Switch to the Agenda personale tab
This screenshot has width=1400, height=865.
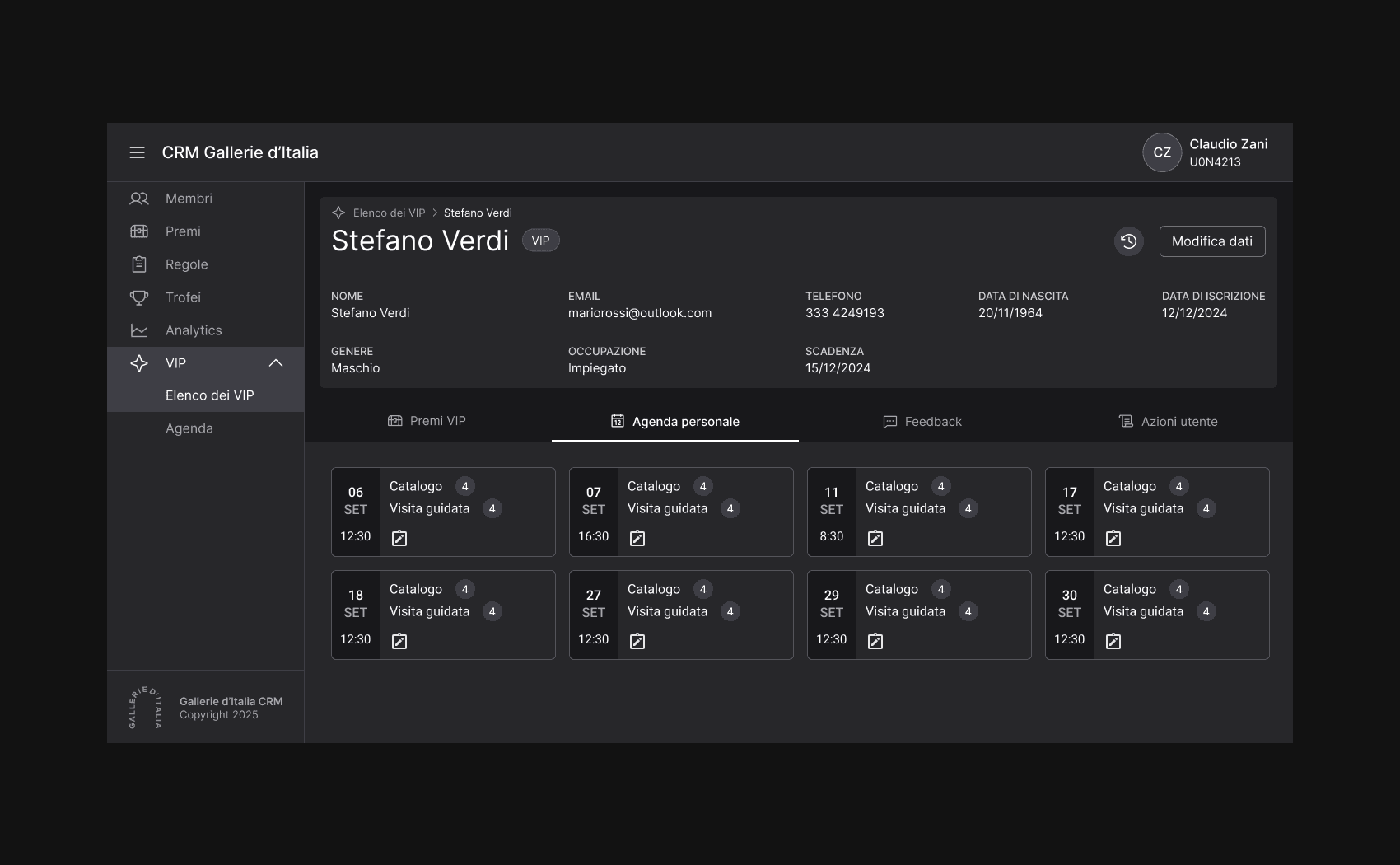coord(675,421)
